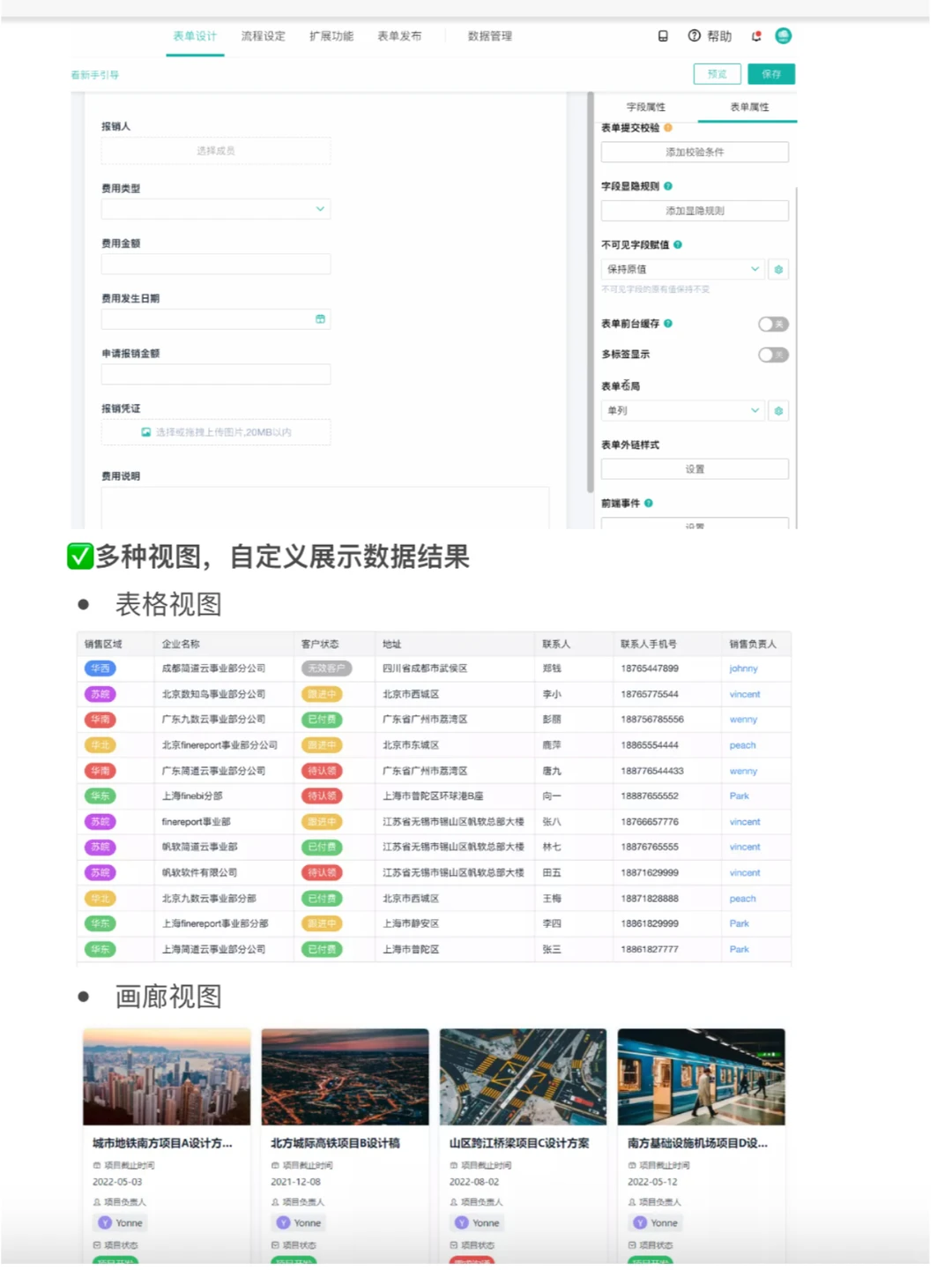Click help icon beside 不可见字段赋值
The image size is (952, 1270).
click(x=677, y=245)
